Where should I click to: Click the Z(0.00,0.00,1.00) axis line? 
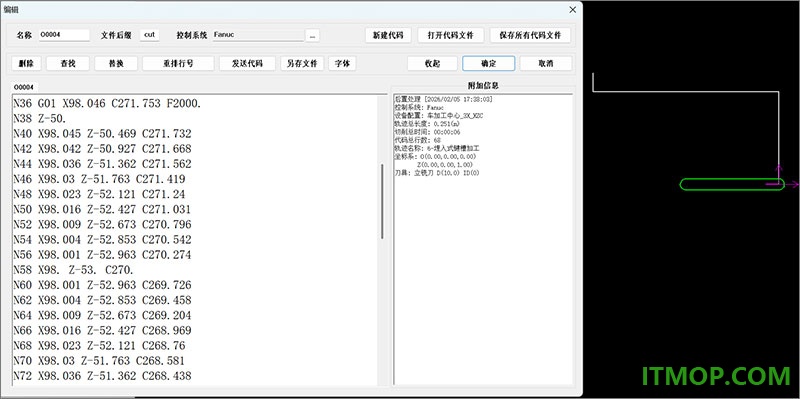coord(445,165)
